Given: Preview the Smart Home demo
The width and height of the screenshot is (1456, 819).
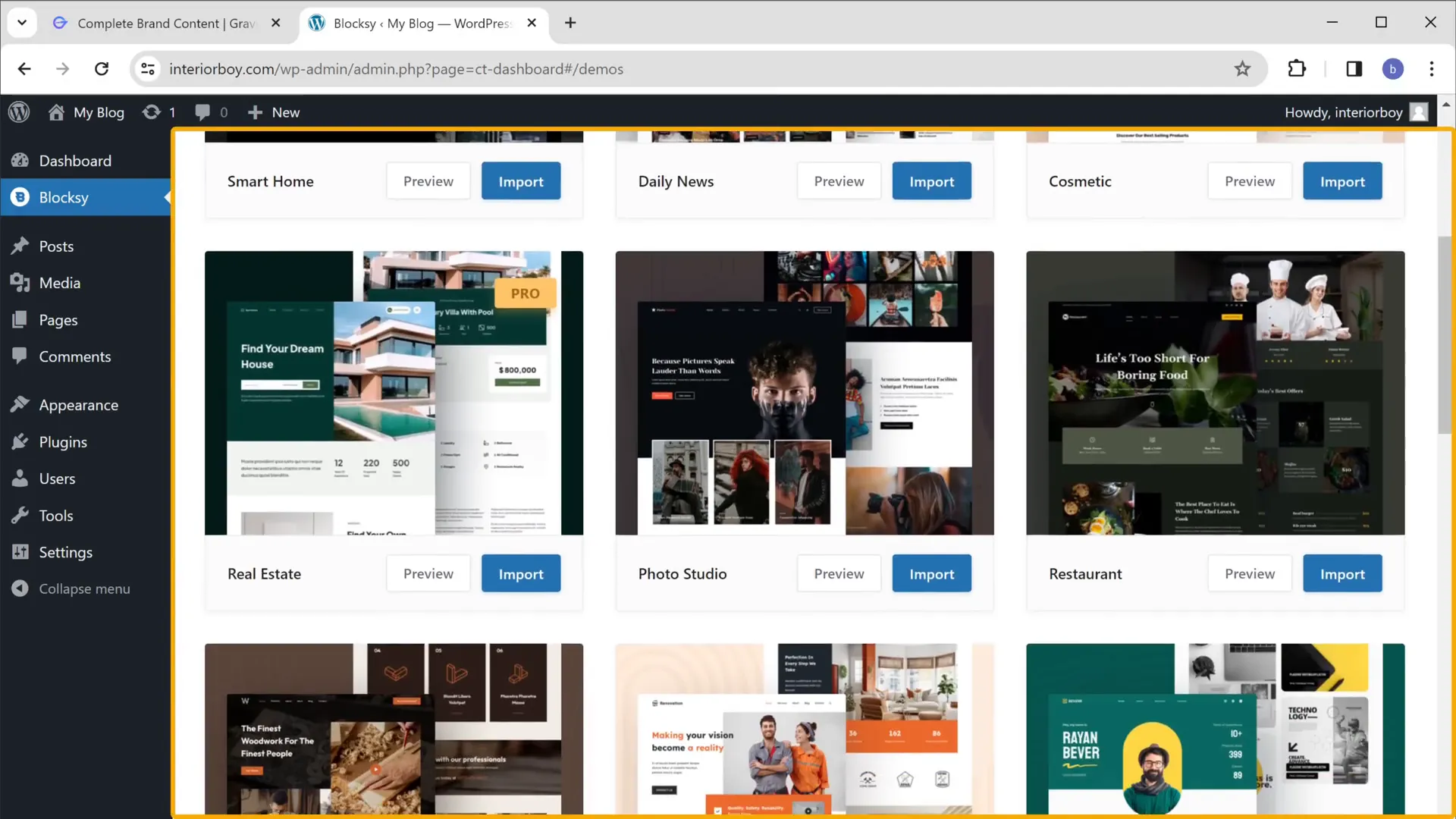Looking at the screenshot, I should click(x=428, y=181).
